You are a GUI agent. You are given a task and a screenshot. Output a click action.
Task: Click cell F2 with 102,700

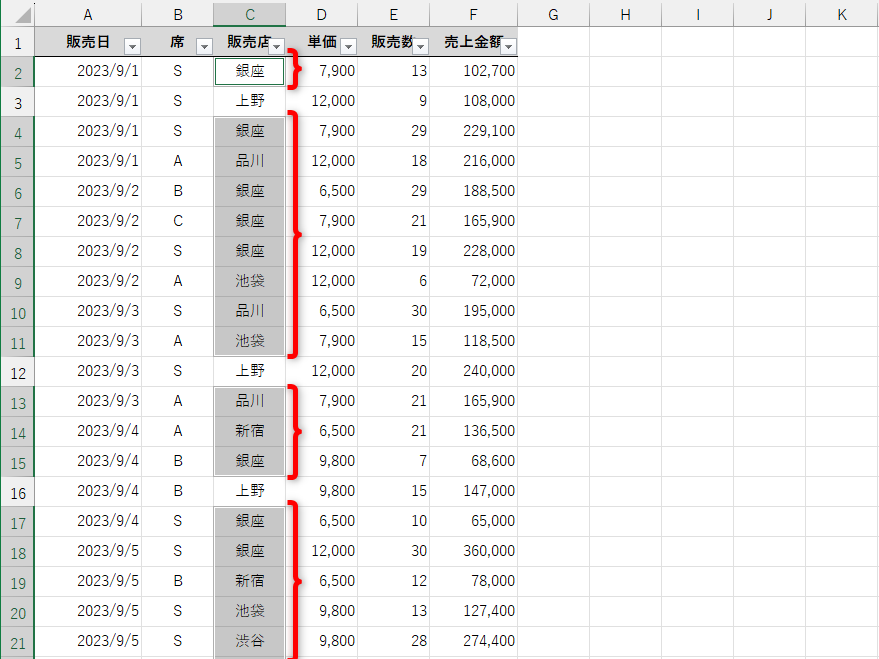(474, 71)
